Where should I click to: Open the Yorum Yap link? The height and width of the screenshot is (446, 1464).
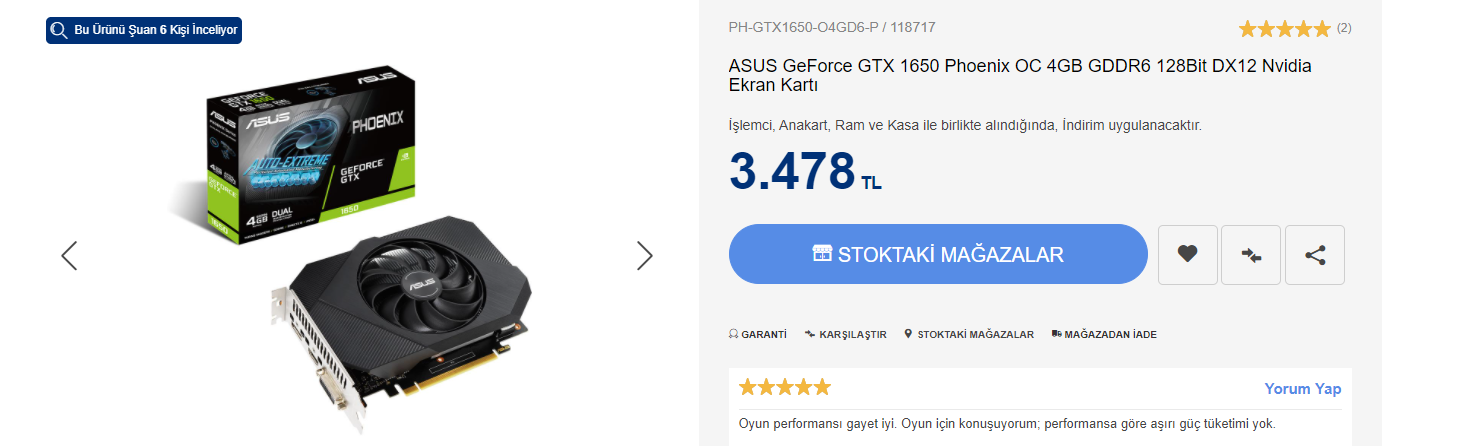click(1303, 389)
